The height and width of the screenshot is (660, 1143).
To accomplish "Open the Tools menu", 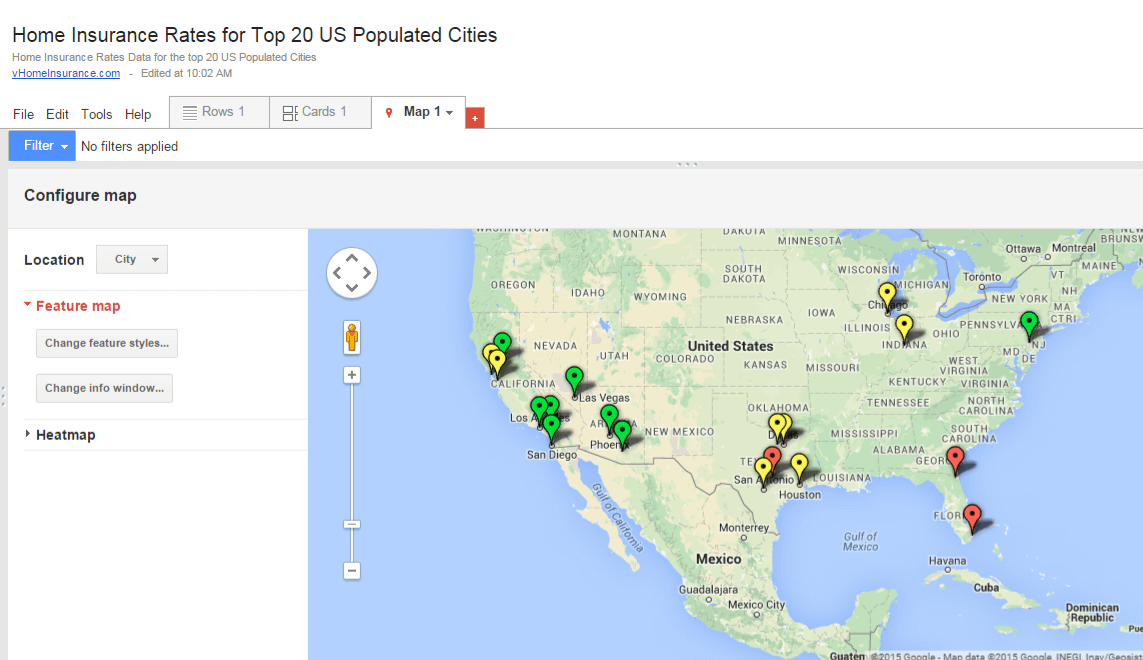I will point(96,114).
